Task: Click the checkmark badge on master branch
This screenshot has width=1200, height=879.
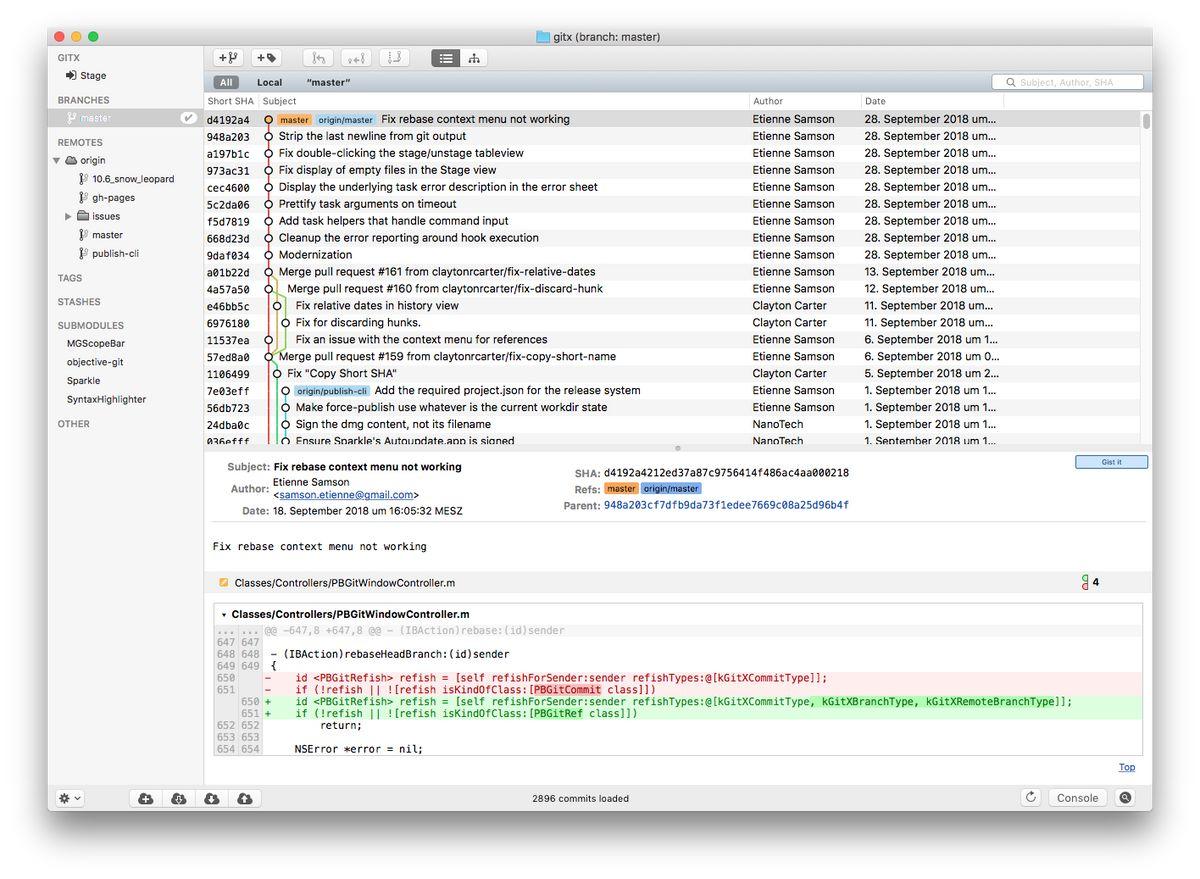Action: [x=188, y=118]
